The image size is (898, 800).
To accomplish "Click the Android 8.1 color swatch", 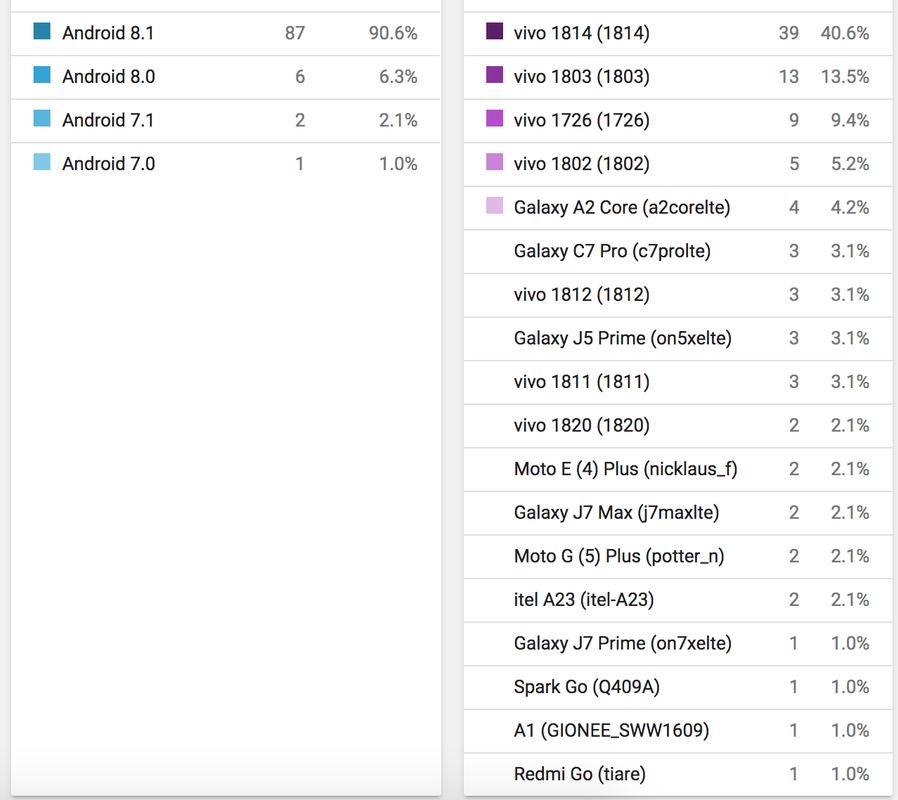I will click(42, 32).
